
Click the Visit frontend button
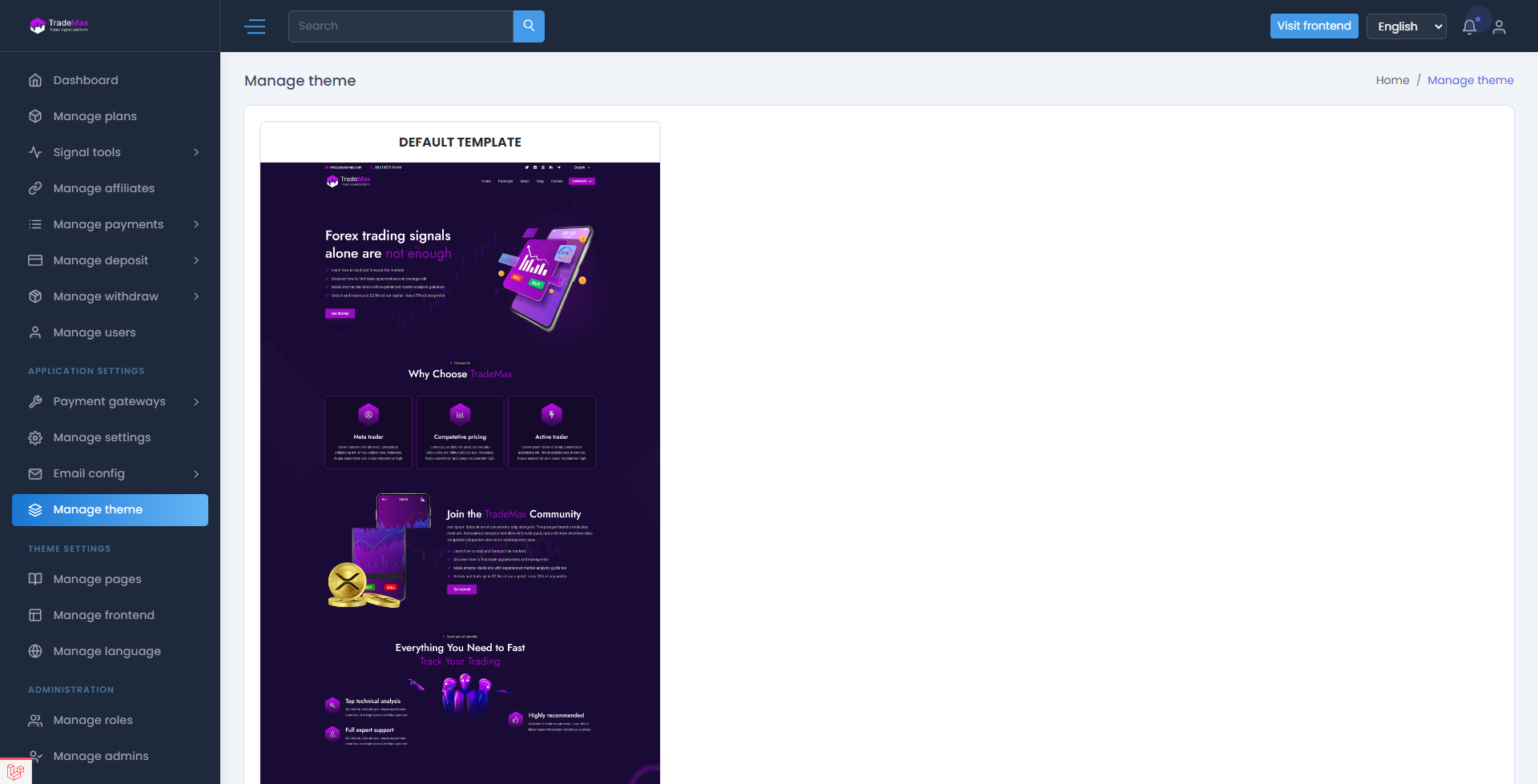(1314, 26)
